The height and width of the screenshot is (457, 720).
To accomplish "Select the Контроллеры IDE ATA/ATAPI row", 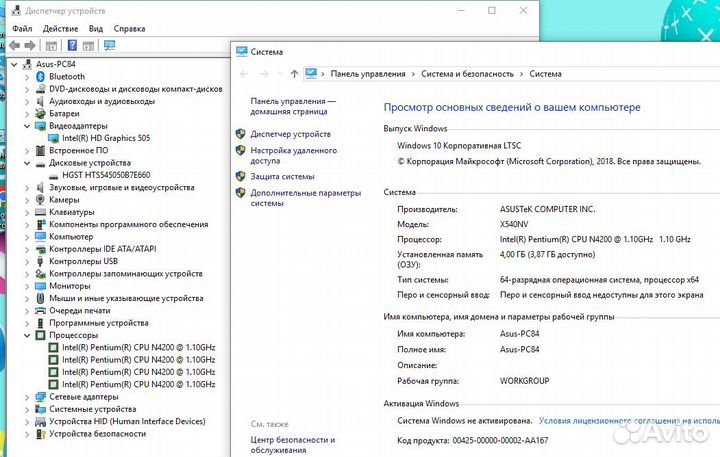I will [103, 249].
